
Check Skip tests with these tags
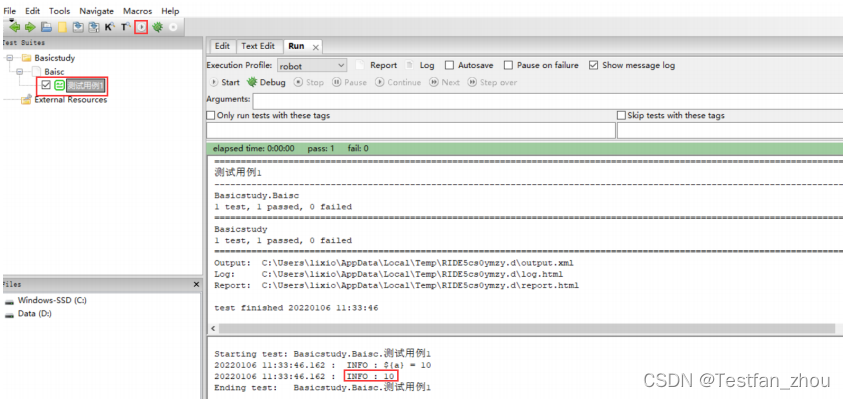pos(622,115)
